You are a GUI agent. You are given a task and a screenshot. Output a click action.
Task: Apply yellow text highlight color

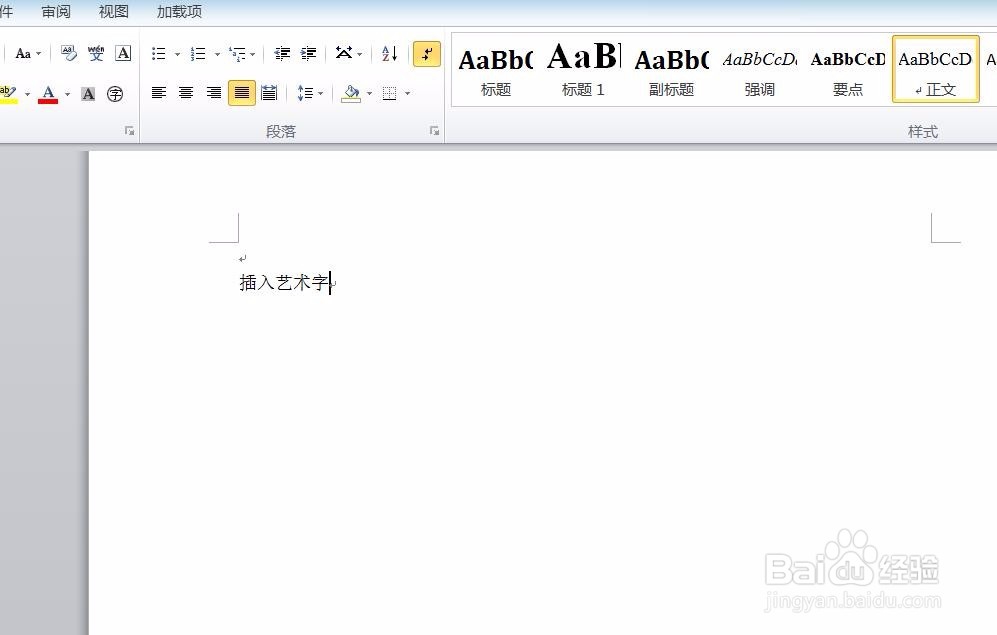(9, 94)
